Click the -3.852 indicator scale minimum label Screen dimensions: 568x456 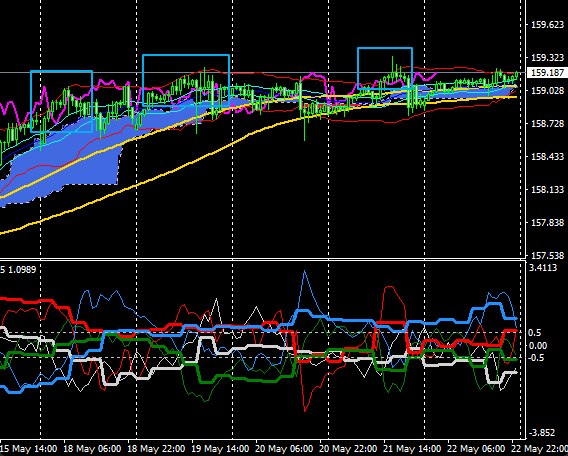click(542, 432)
